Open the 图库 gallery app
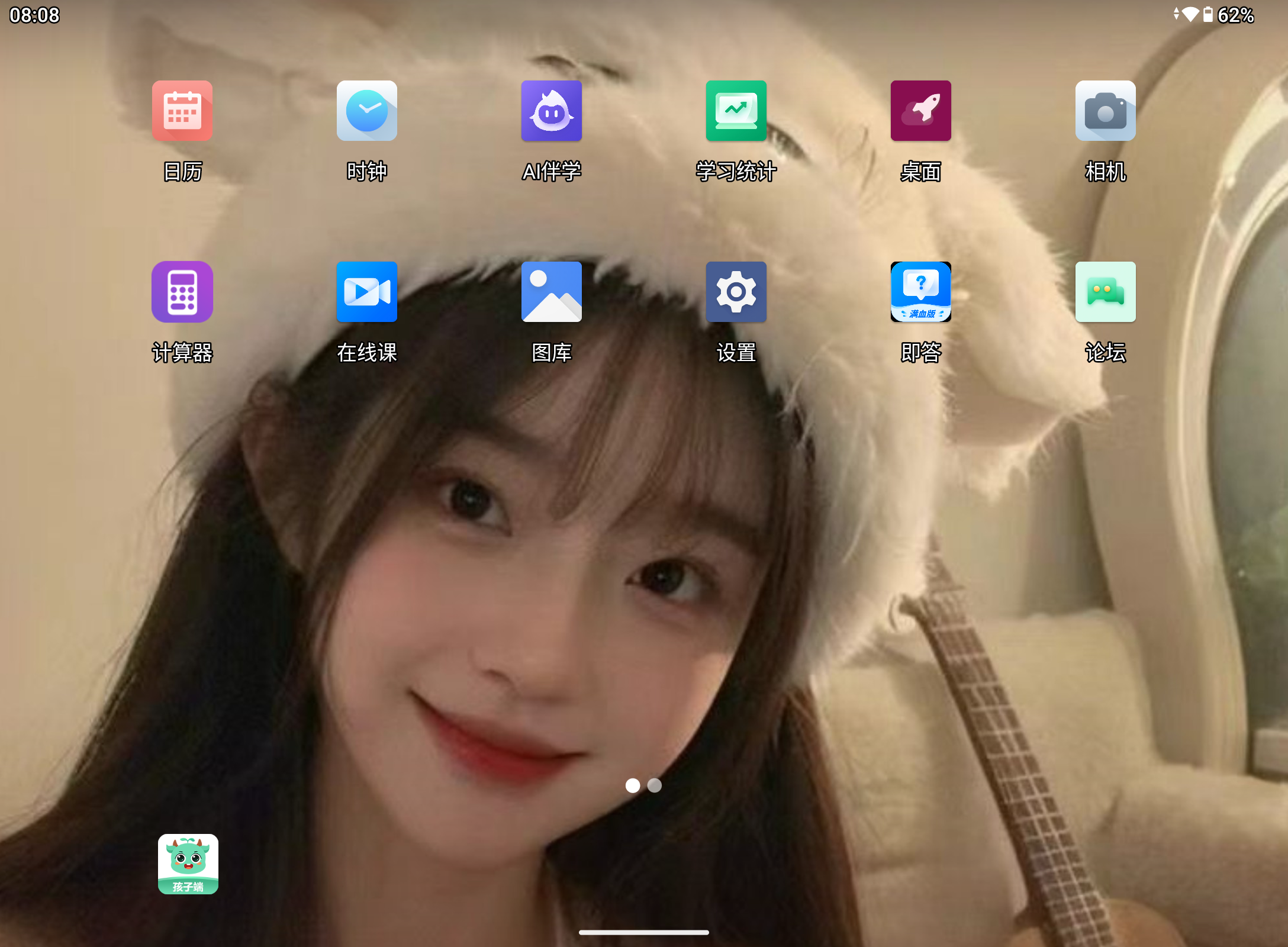This screenshot has width=1288, height=947. click(552, 292)
